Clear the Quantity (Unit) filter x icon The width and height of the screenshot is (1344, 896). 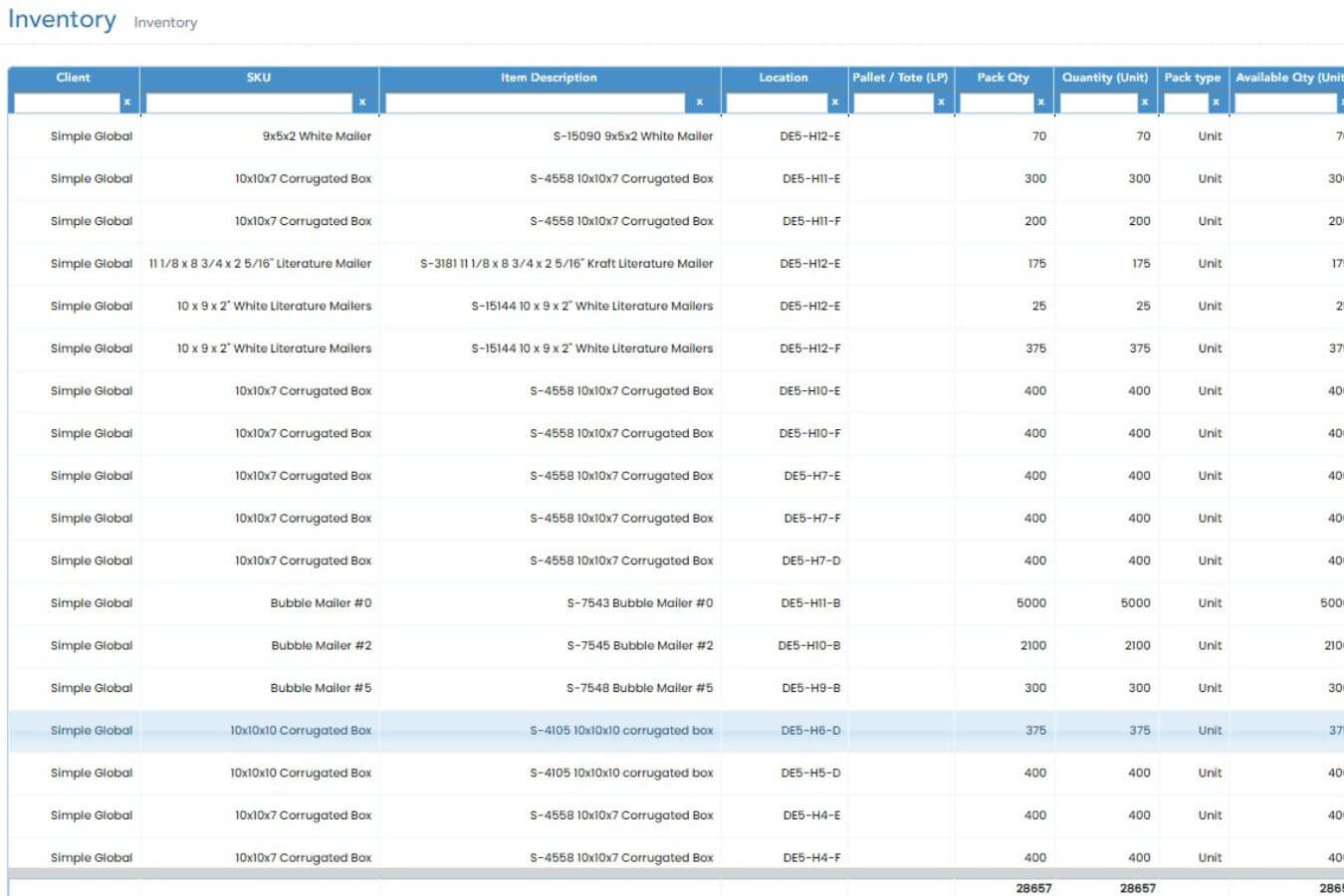1144,102
